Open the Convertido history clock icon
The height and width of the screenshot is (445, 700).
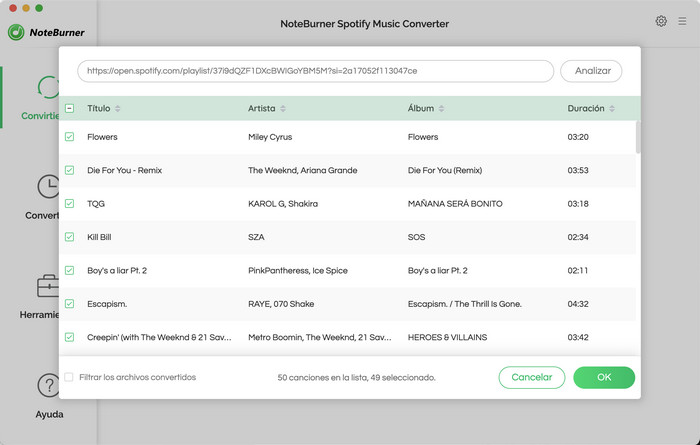click(48, 187)
